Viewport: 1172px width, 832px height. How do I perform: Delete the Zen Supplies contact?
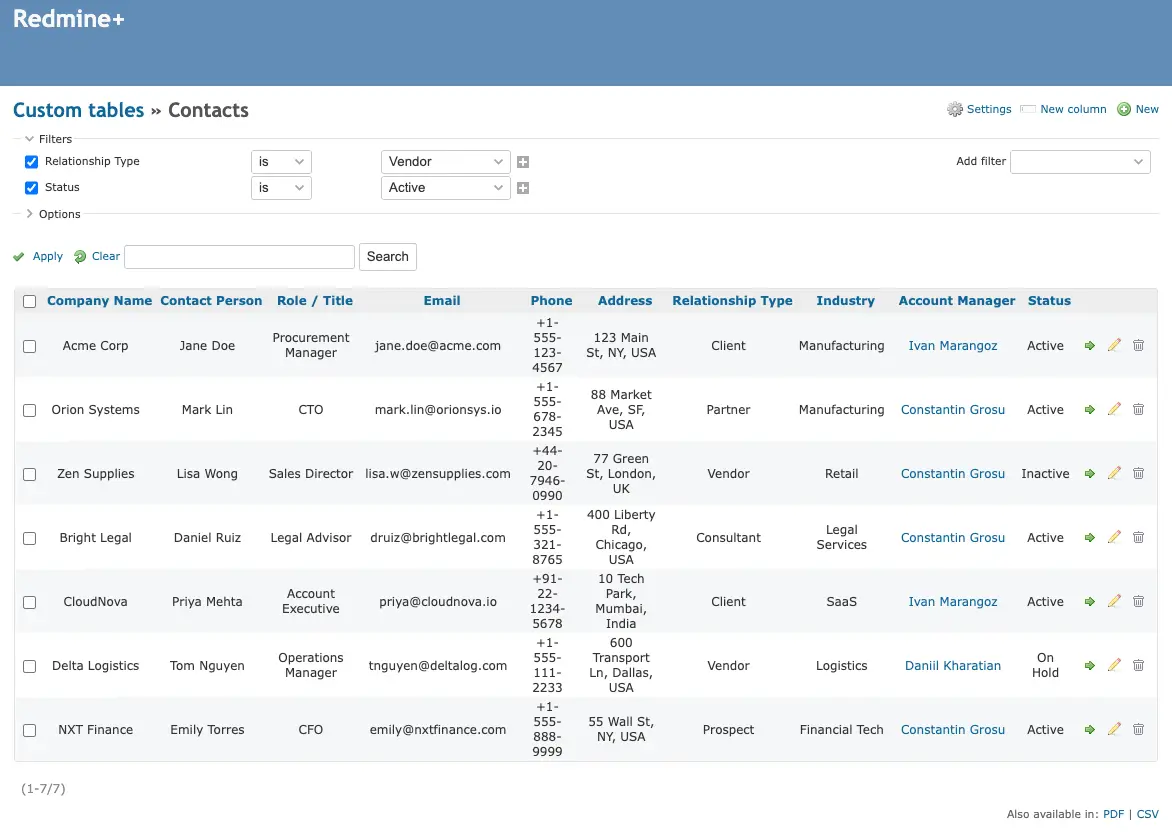tap(1138, 473)
